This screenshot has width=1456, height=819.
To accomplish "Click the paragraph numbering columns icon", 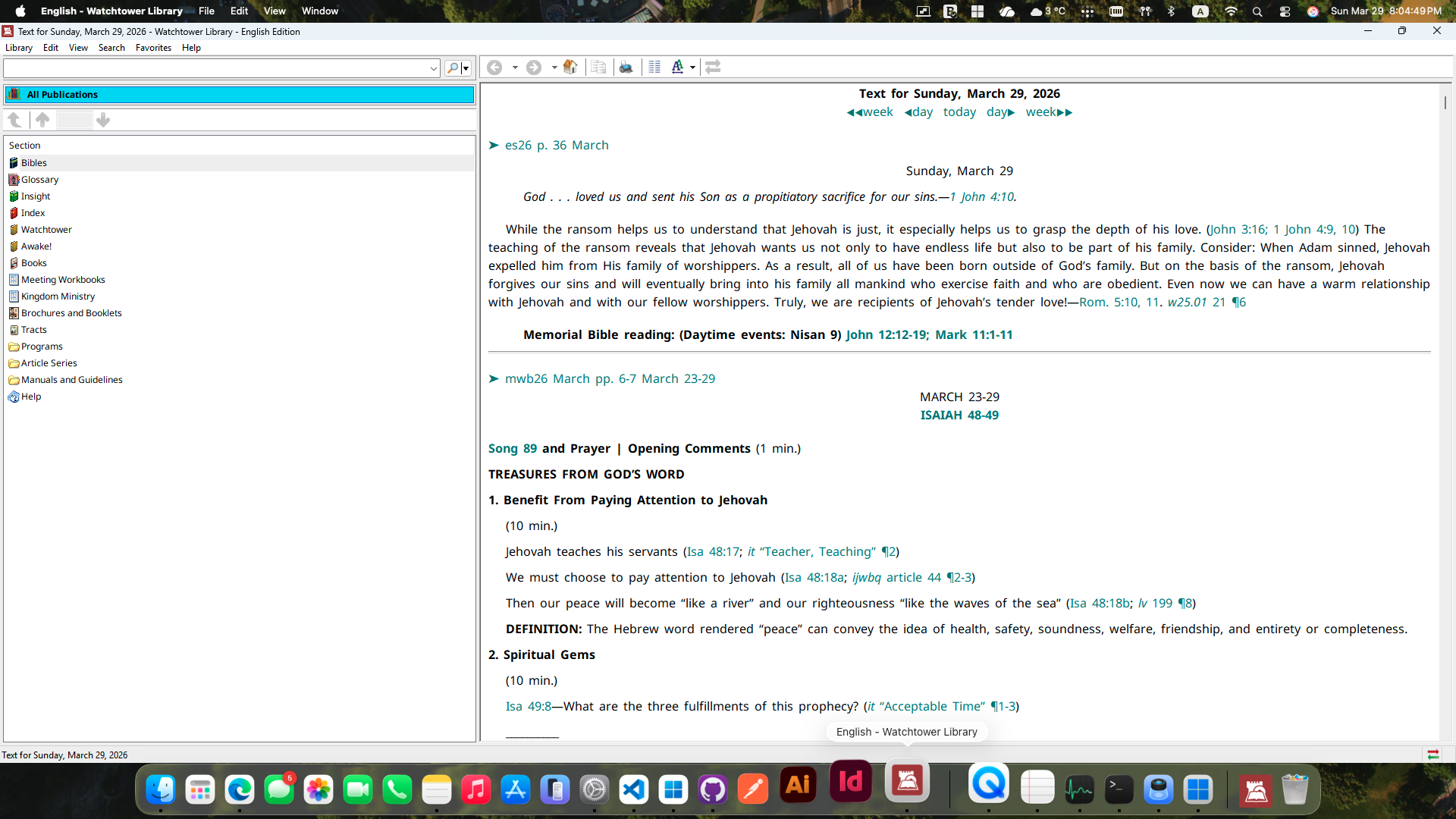I will click(654, 67).
